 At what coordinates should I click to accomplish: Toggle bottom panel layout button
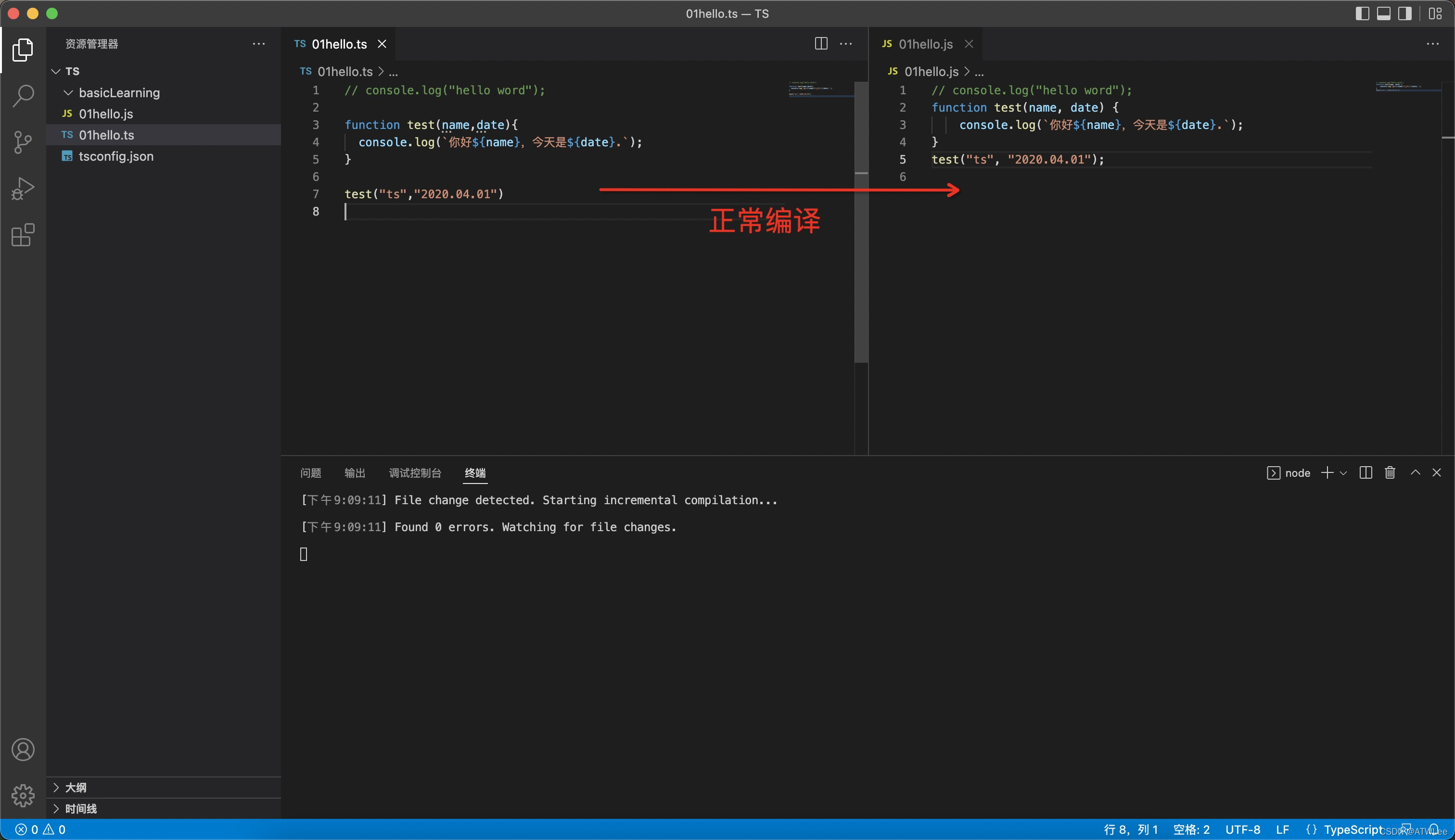click(x=1383, y=13)
